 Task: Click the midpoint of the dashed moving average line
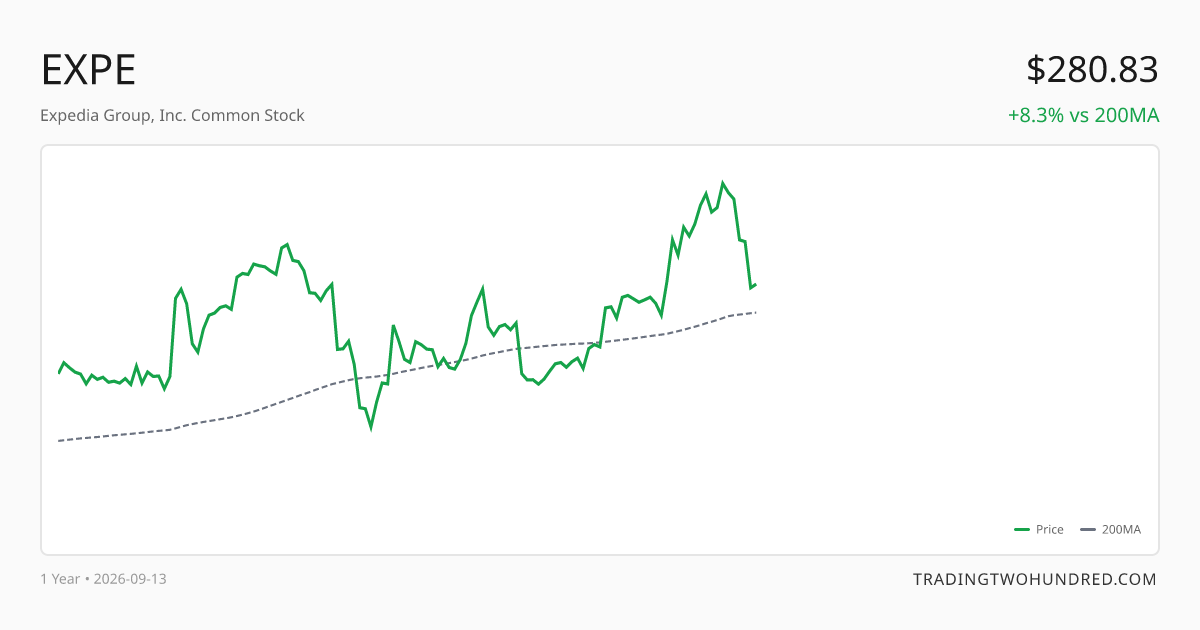click(407, 372)
